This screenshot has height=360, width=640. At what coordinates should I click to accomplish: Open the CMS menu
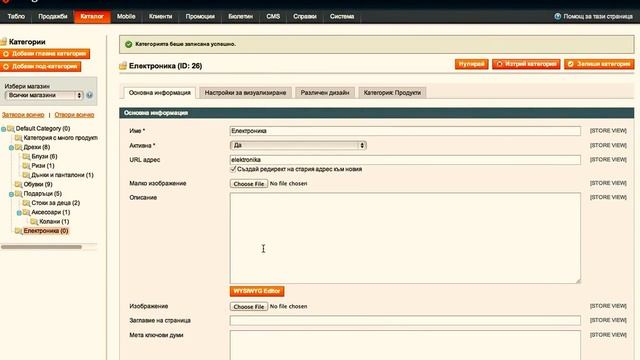pyautogui.click(x=273, y=16)
